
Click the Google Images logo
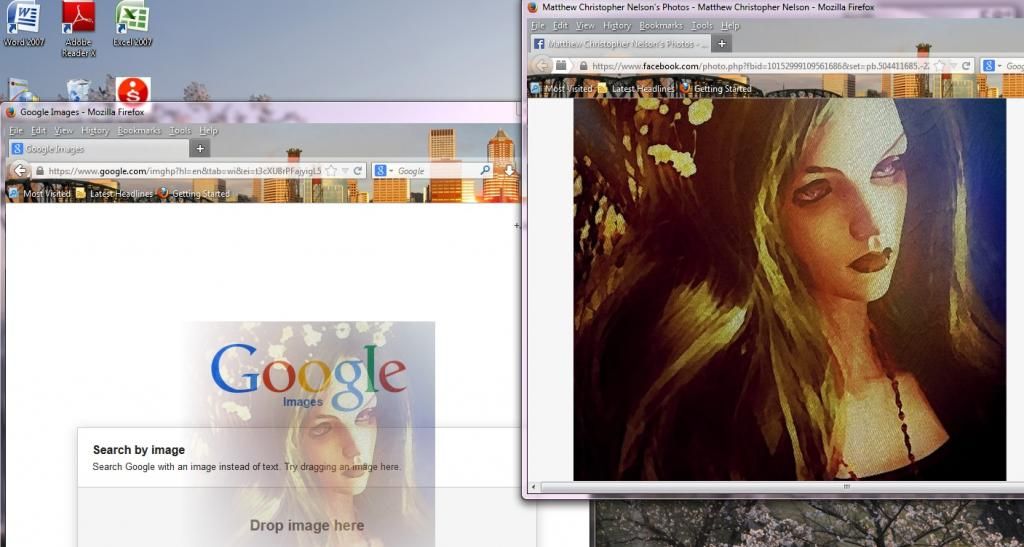coord(308,375)
